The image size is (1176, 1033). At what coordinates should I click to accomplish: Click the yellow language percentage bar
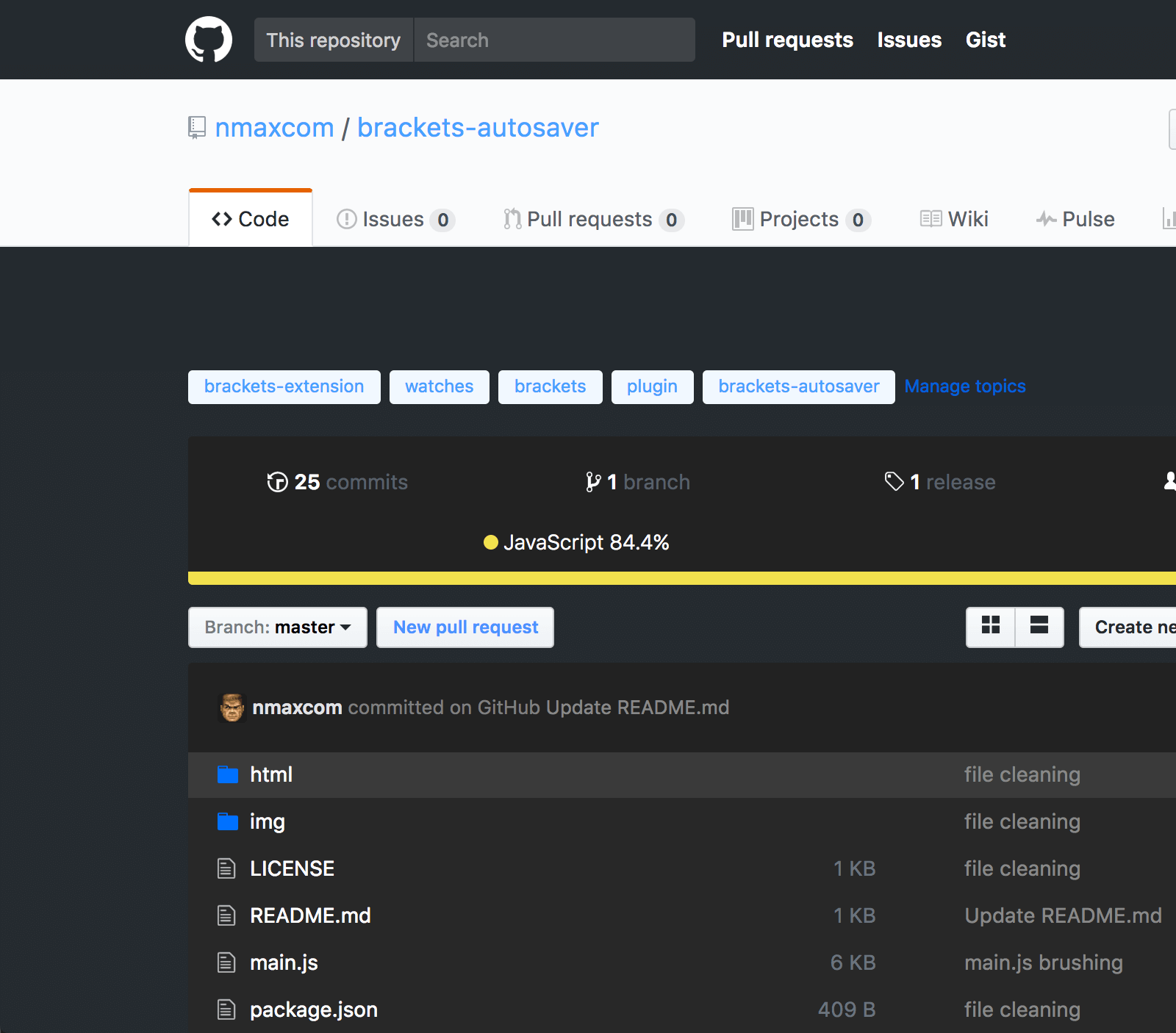pyautogui.click(x=682, y=578)
